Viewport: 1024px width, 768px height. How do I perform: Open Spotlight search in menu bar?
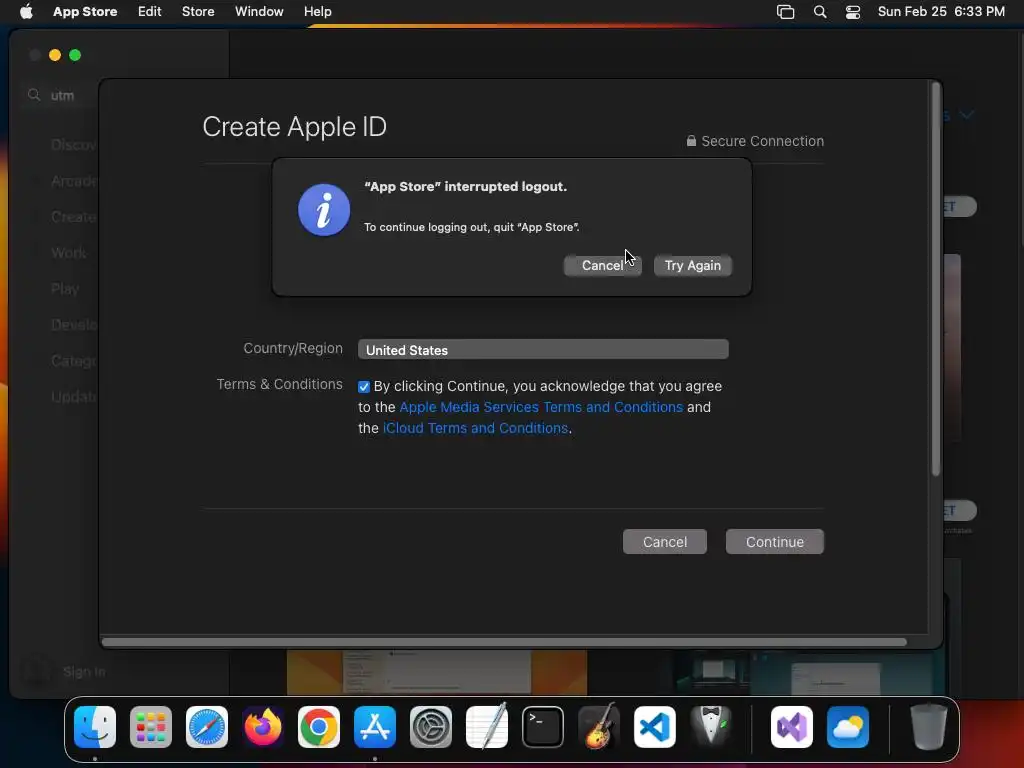[820, 12]
